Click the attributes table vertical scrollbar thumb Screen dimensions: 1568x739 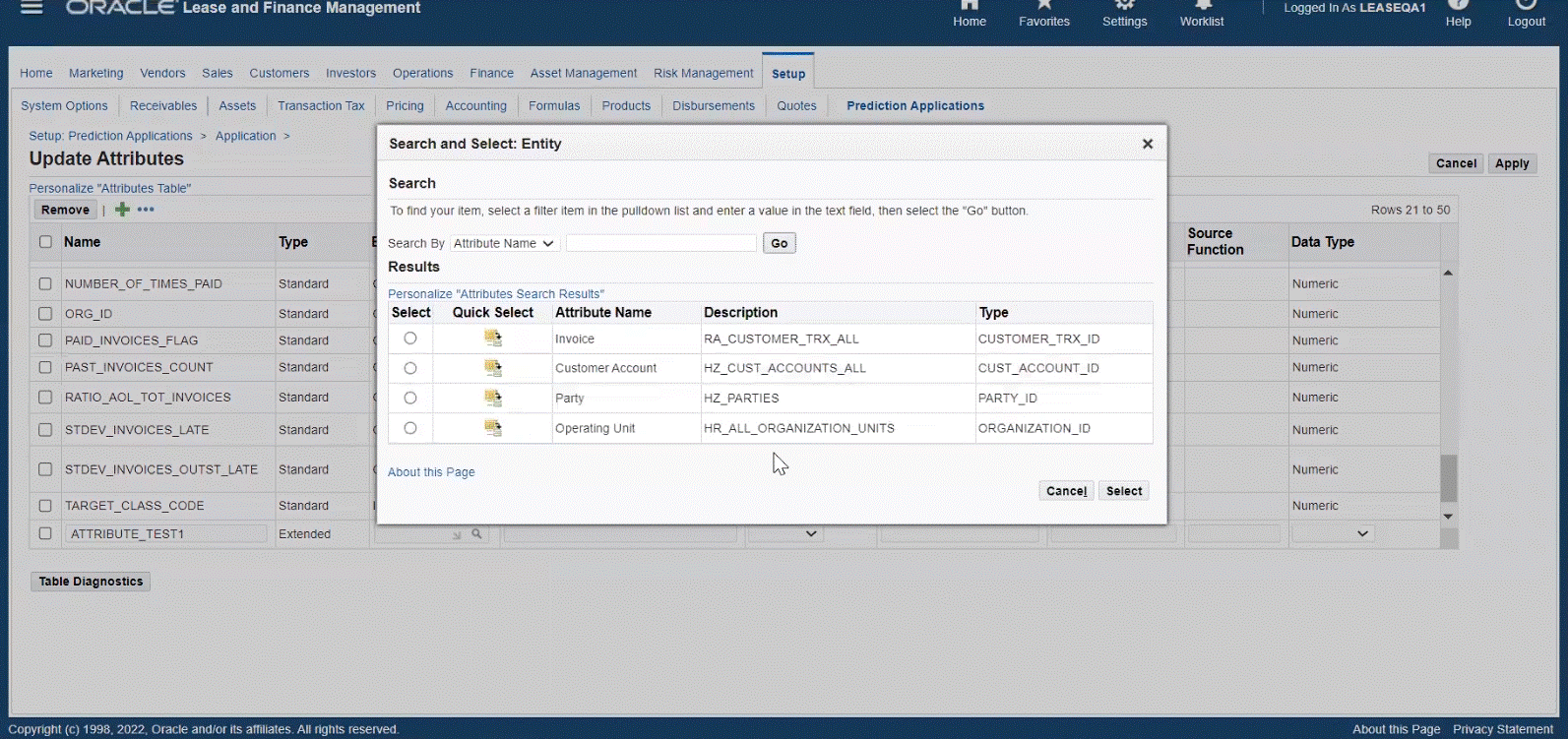[1448, 478]
